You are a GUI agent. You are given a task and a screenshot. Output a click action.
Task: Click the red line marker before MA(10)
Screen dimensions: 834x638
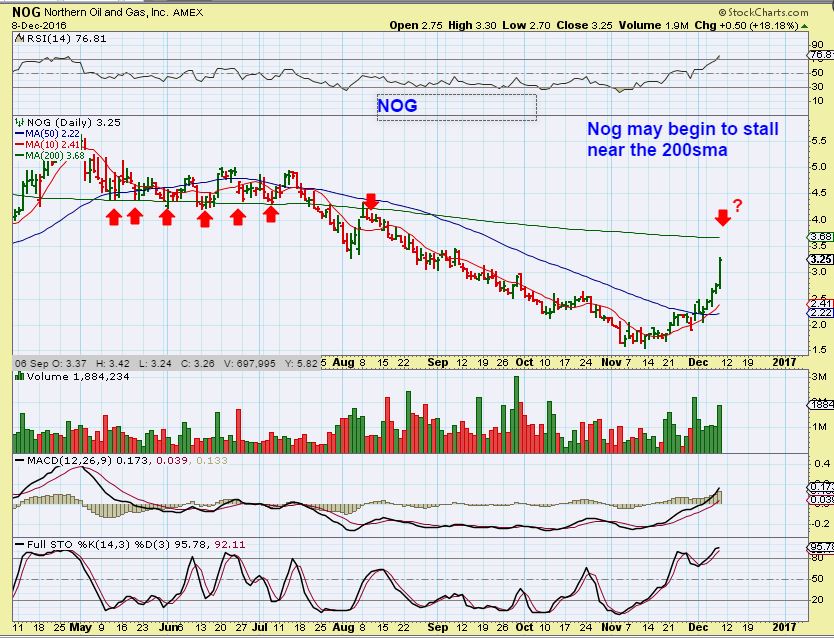(x=20, y=145)
